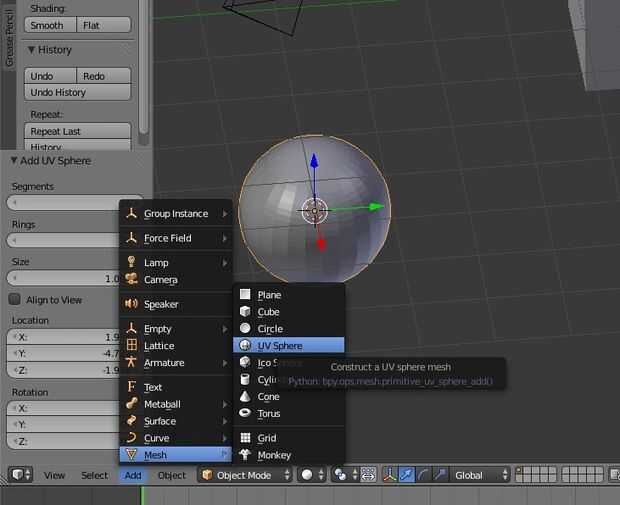This screenshot has width=620, height=505.
Task: Click the Grease Pencil tab
Action: point(9,38)
